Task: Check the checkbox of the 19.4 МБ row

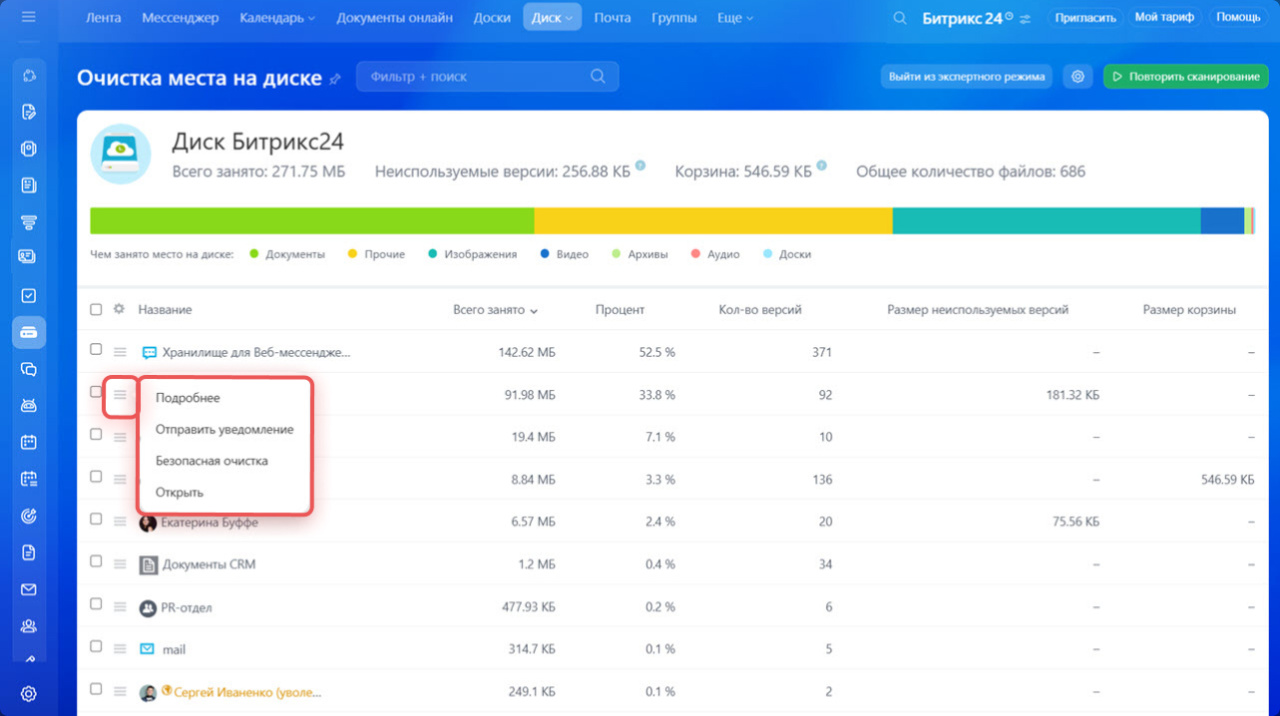Action: tap(96, 434)
